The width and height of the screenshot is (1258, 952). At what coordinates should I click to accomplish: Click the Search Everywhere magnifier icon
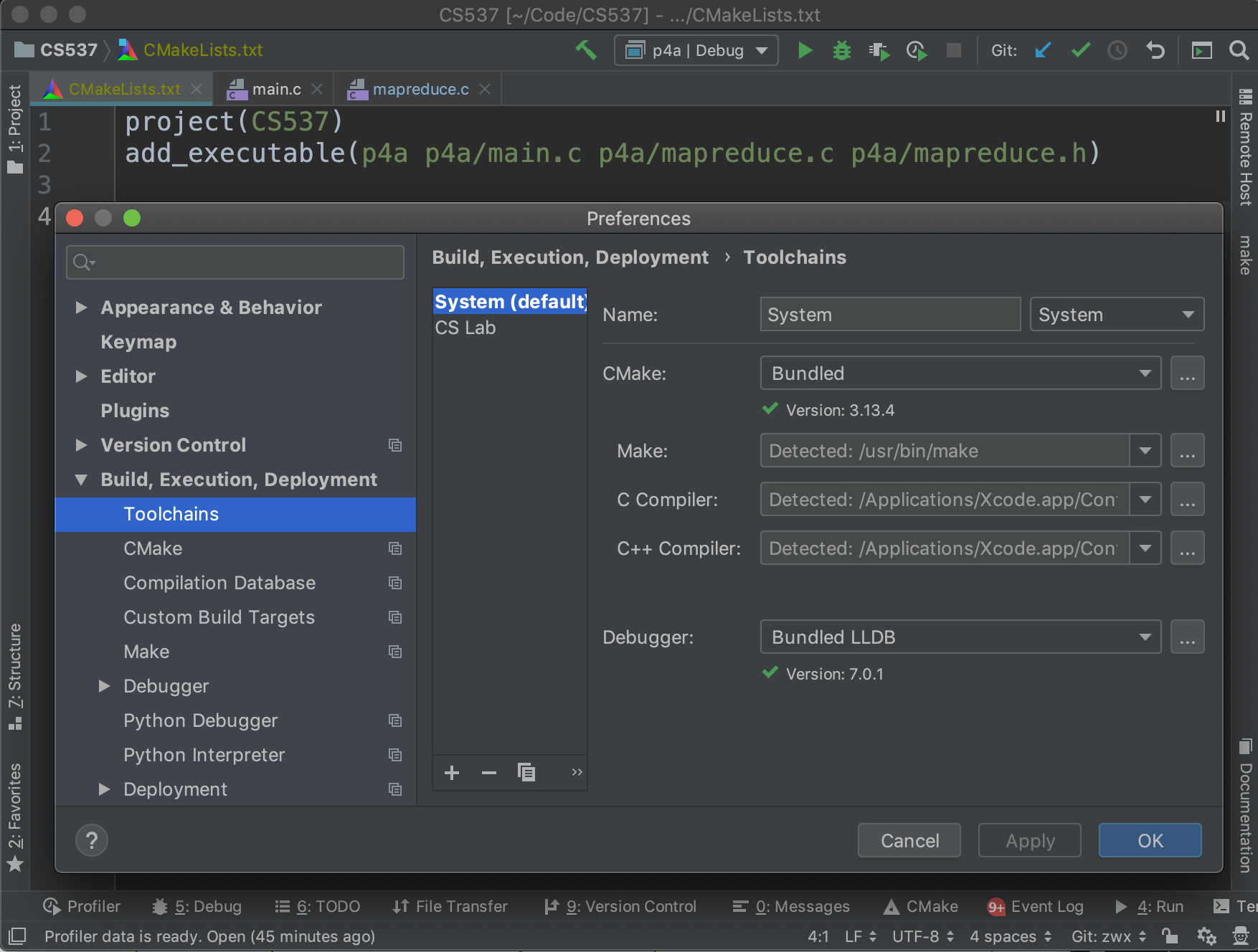click(x=1238, y=51)
